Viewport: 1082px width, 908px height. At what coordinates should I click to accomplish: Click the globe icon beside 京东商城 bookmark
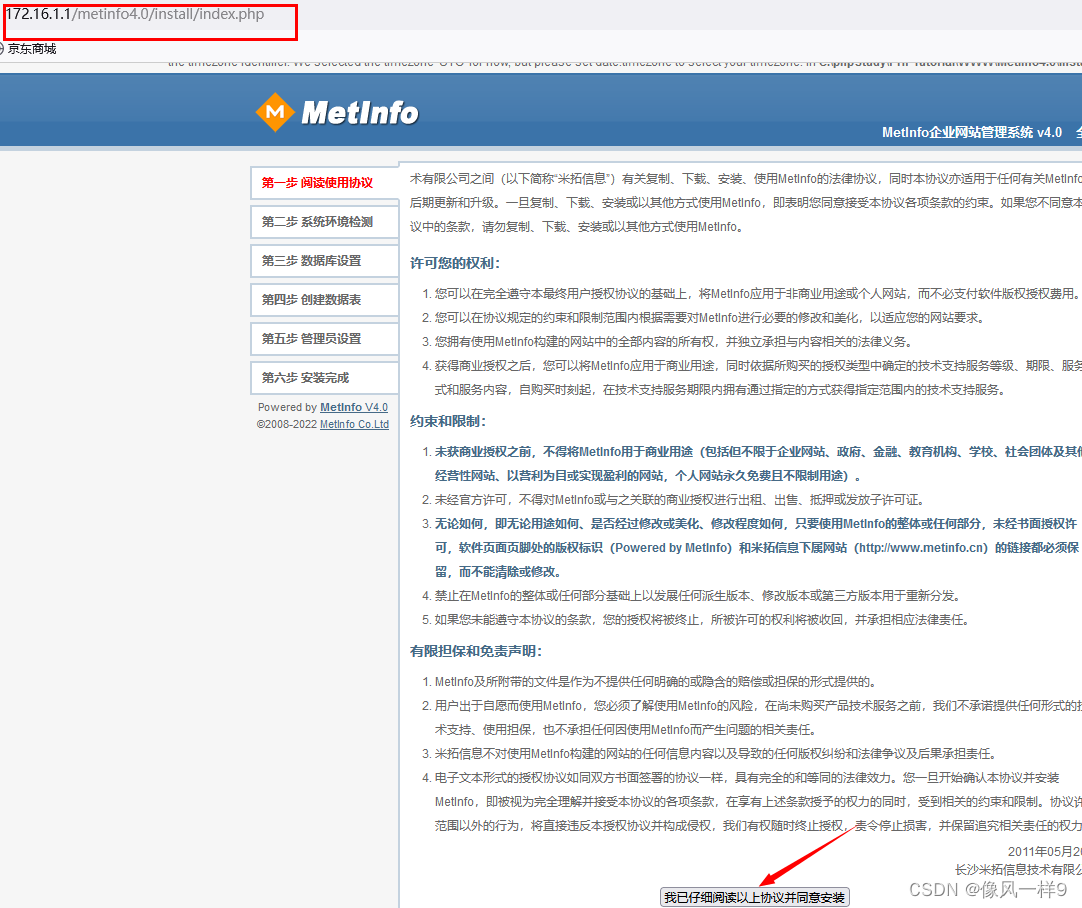pos(1,49)
